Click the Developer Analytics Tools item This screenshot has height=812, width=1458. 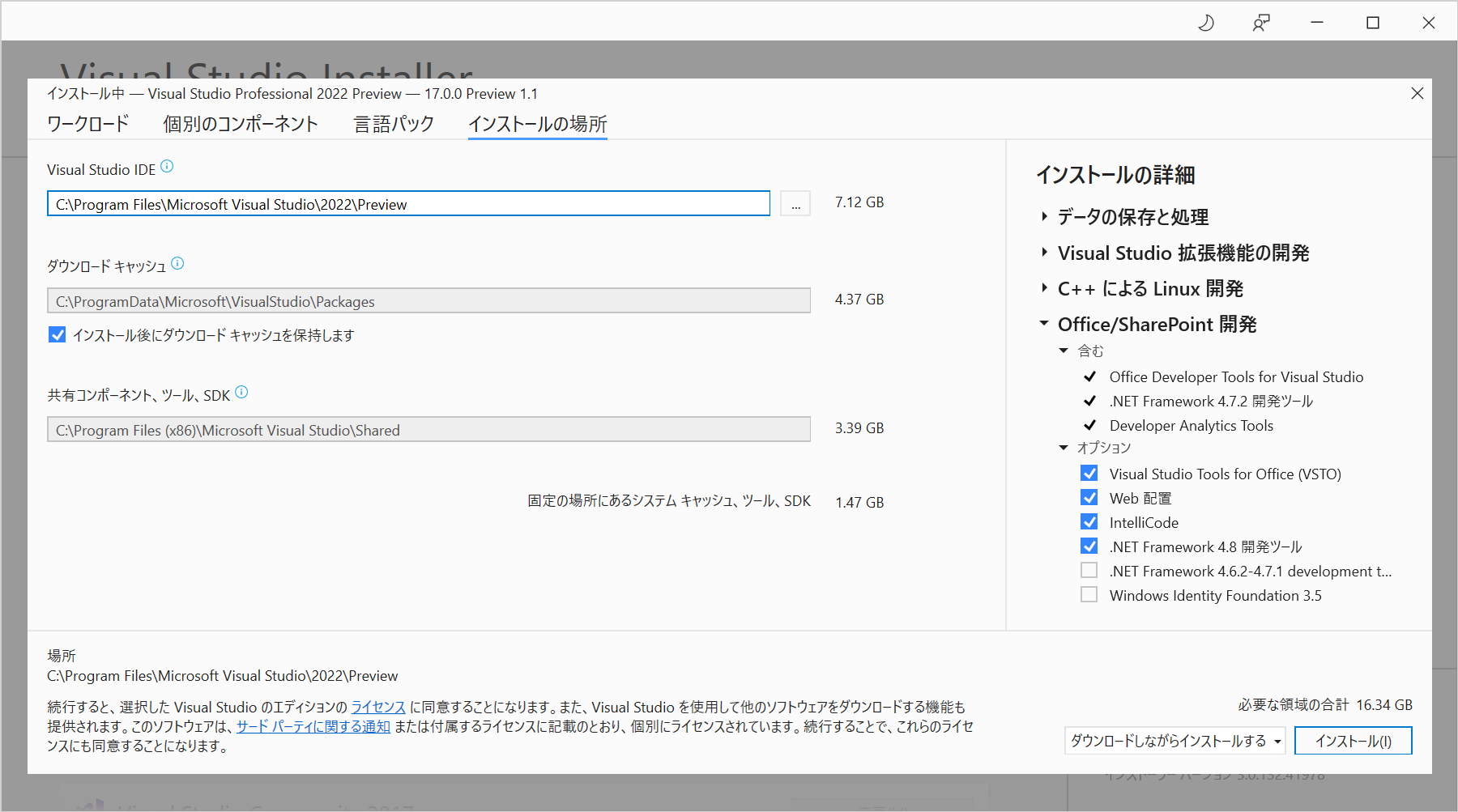point(1192,425)
